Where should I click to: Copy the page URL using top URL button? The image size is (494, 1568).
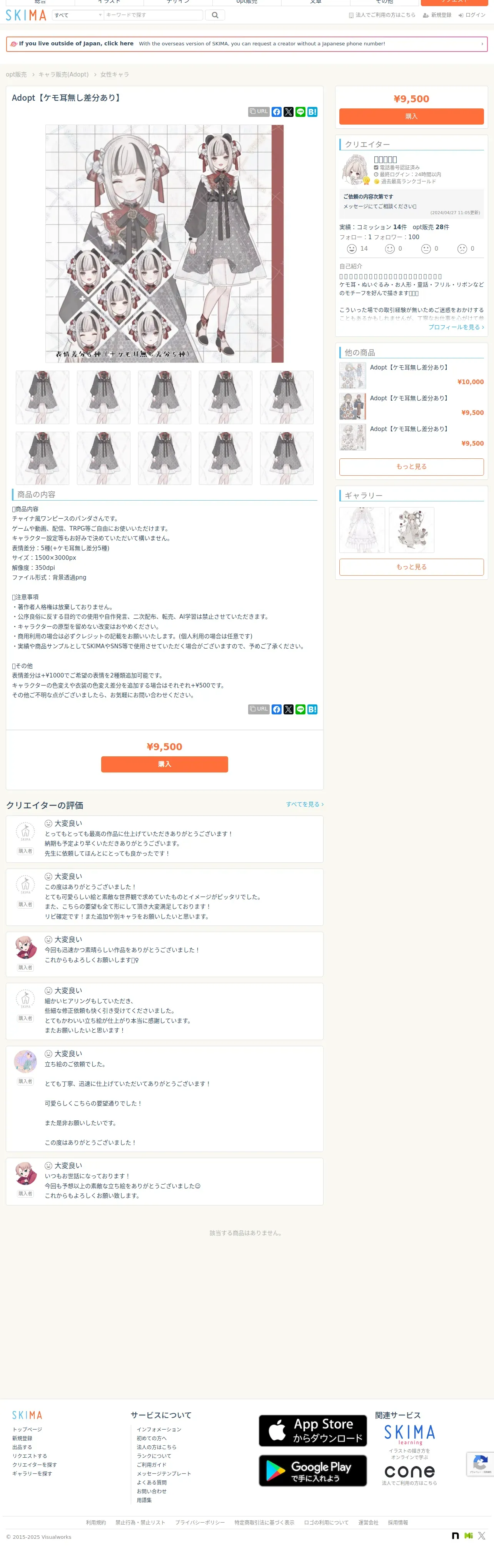[259, 112]
